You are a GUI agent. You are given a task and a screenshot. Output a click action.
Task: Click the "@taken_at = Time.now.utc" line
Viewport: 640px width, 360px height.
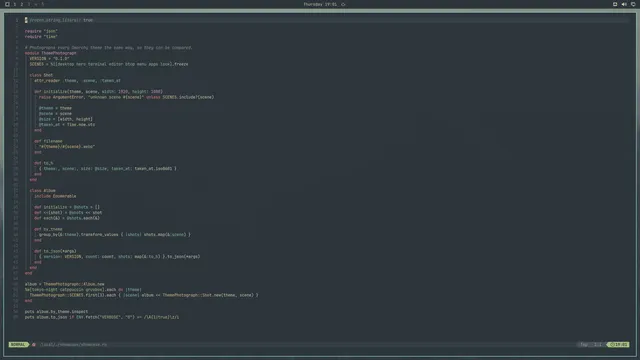67,125
